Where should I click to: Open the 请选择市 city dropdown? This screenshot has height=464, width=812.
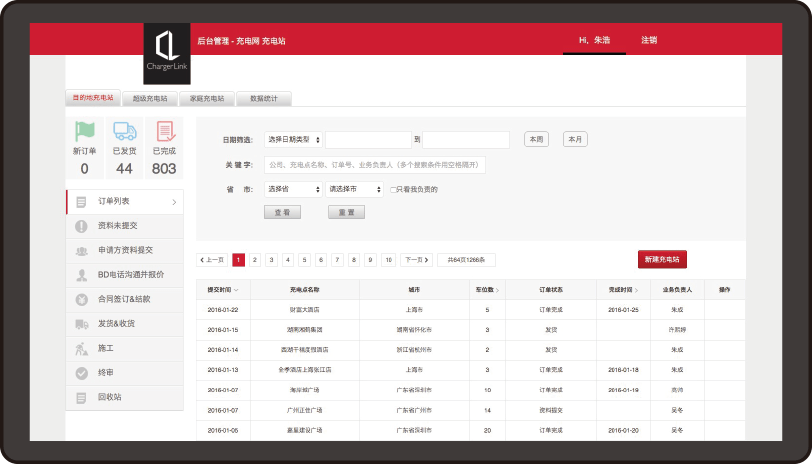click(x=354, y=190)
